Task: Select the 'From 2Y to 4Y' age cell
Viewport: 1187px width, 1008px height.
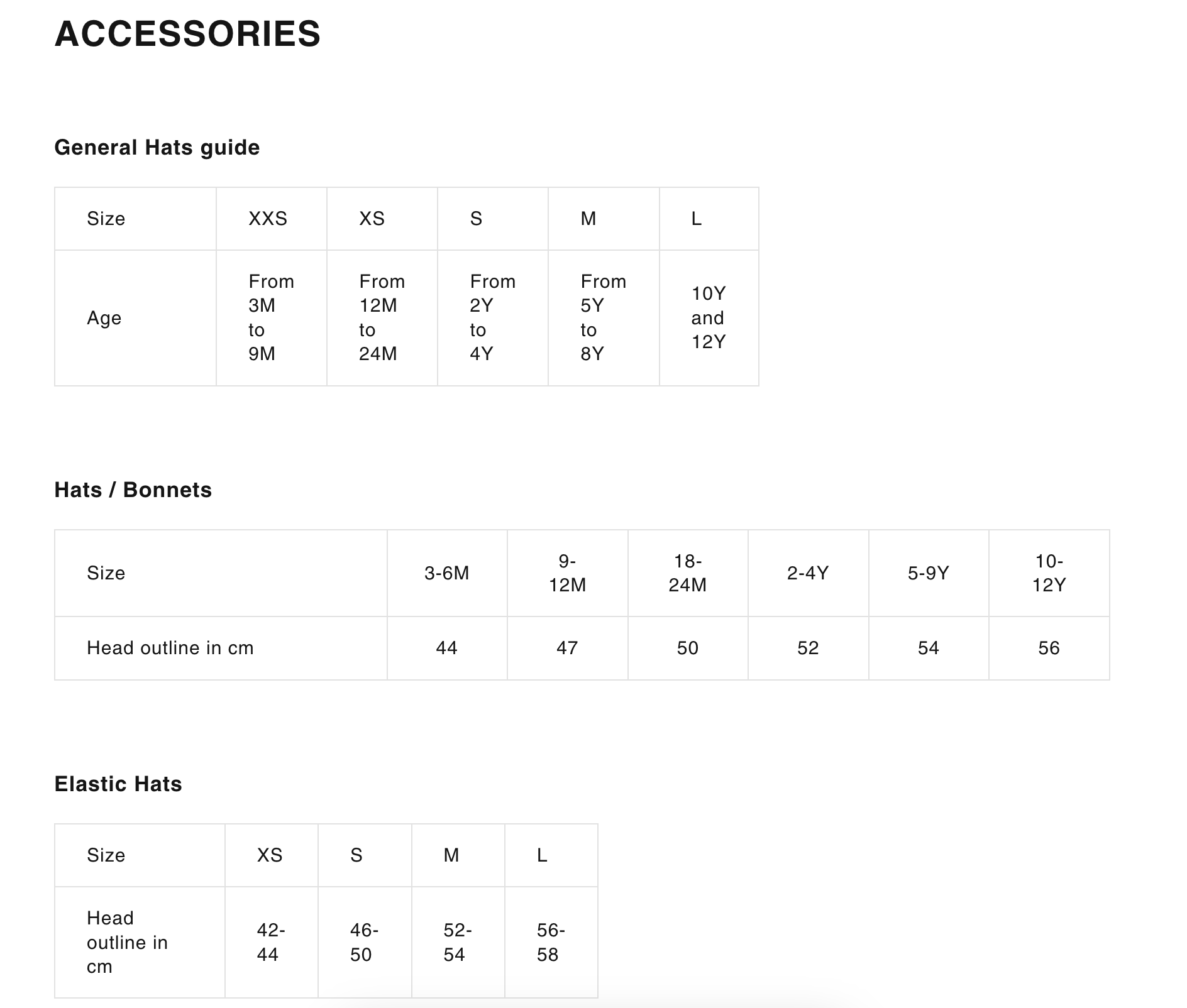Action: pyautogui.click(x=492, y=317)
